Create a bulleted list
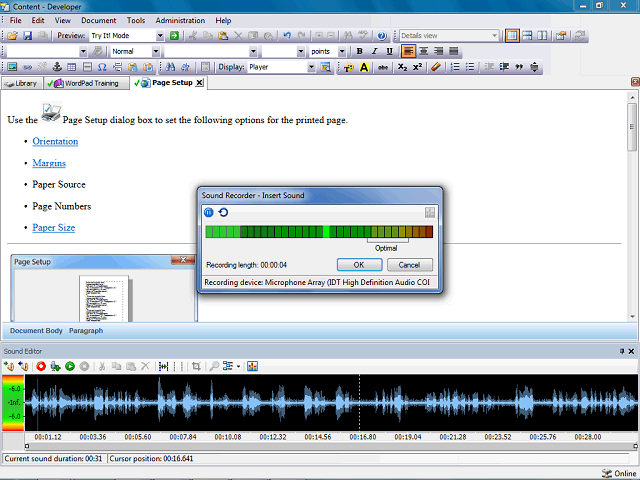 [x=470, y=67]
